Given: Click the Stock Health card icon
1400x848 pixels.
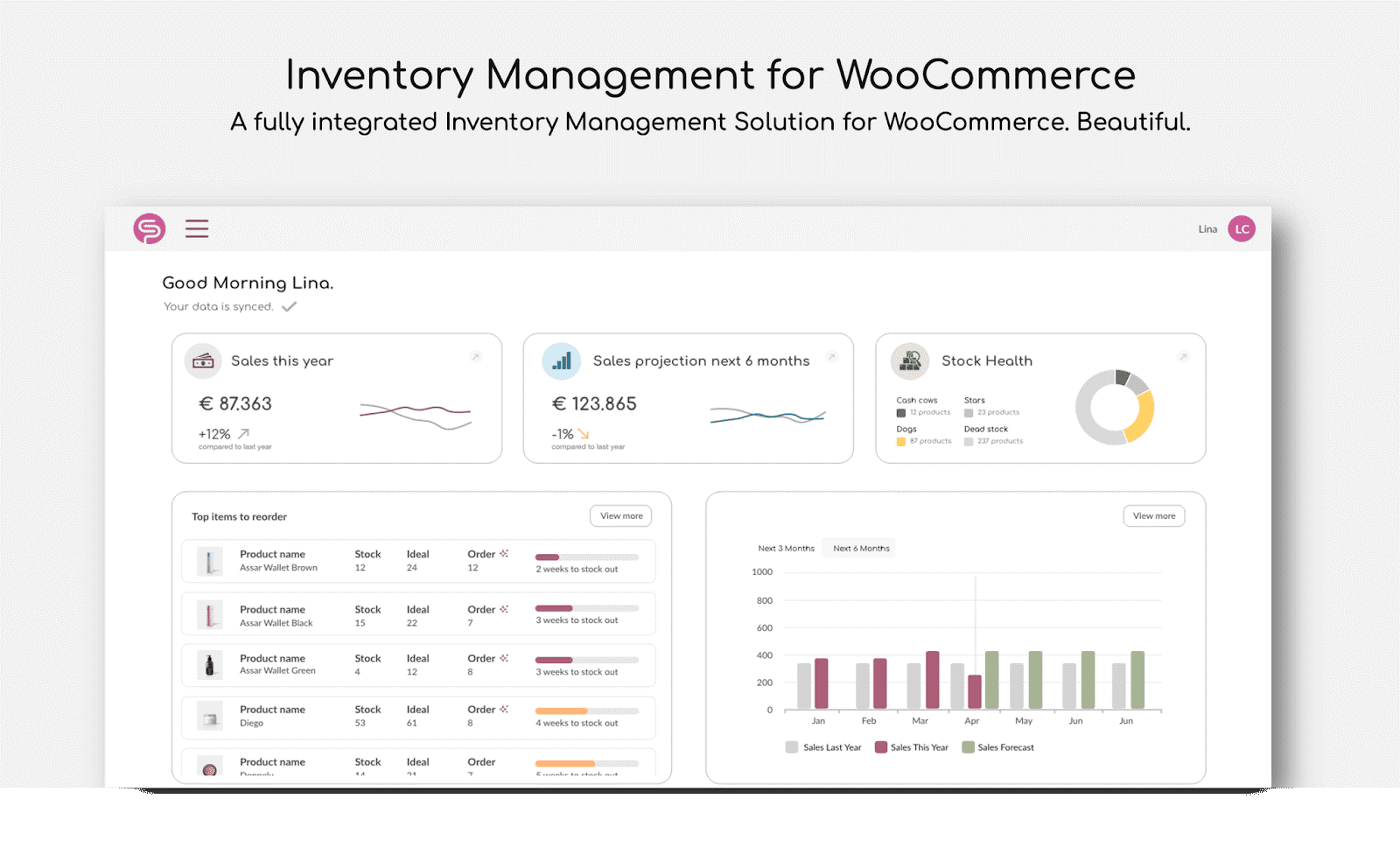Looking at the screenshot, I should (908, 361).
